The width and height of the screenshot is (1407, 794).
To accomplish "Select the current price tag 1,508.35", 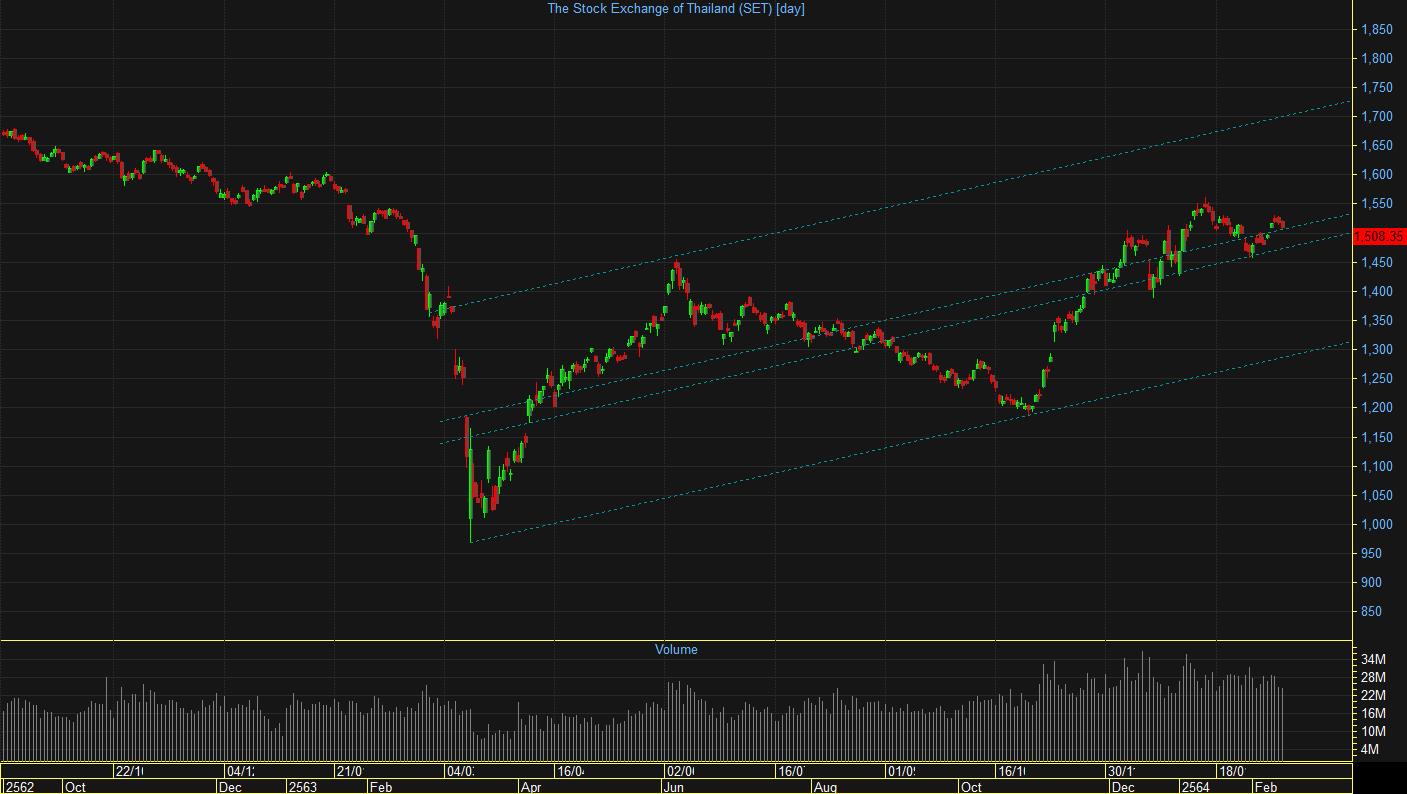I will (1380, 237).
